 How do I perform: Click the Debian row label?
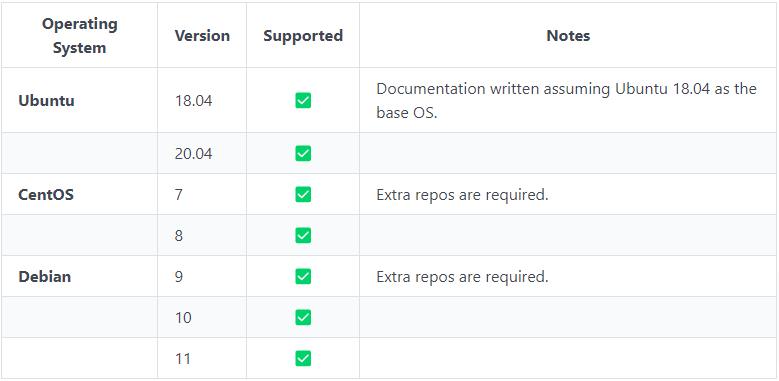point(45,276)
